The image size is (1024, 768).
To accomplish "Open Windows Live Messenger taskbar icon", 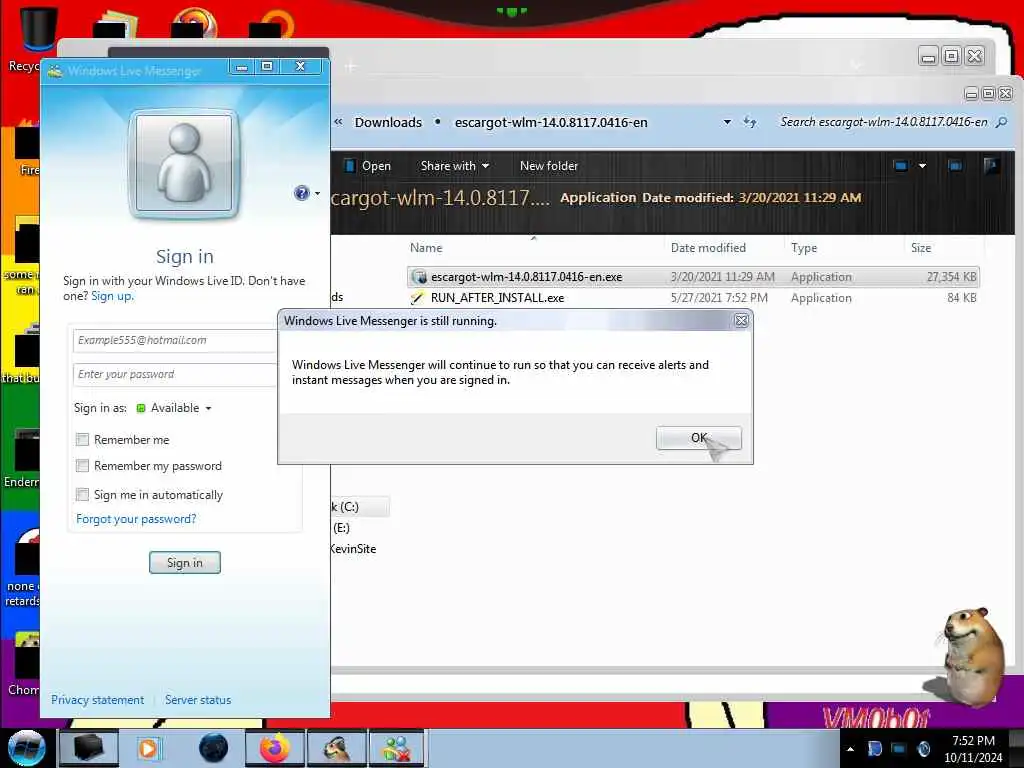I will (x=397, y=748).
